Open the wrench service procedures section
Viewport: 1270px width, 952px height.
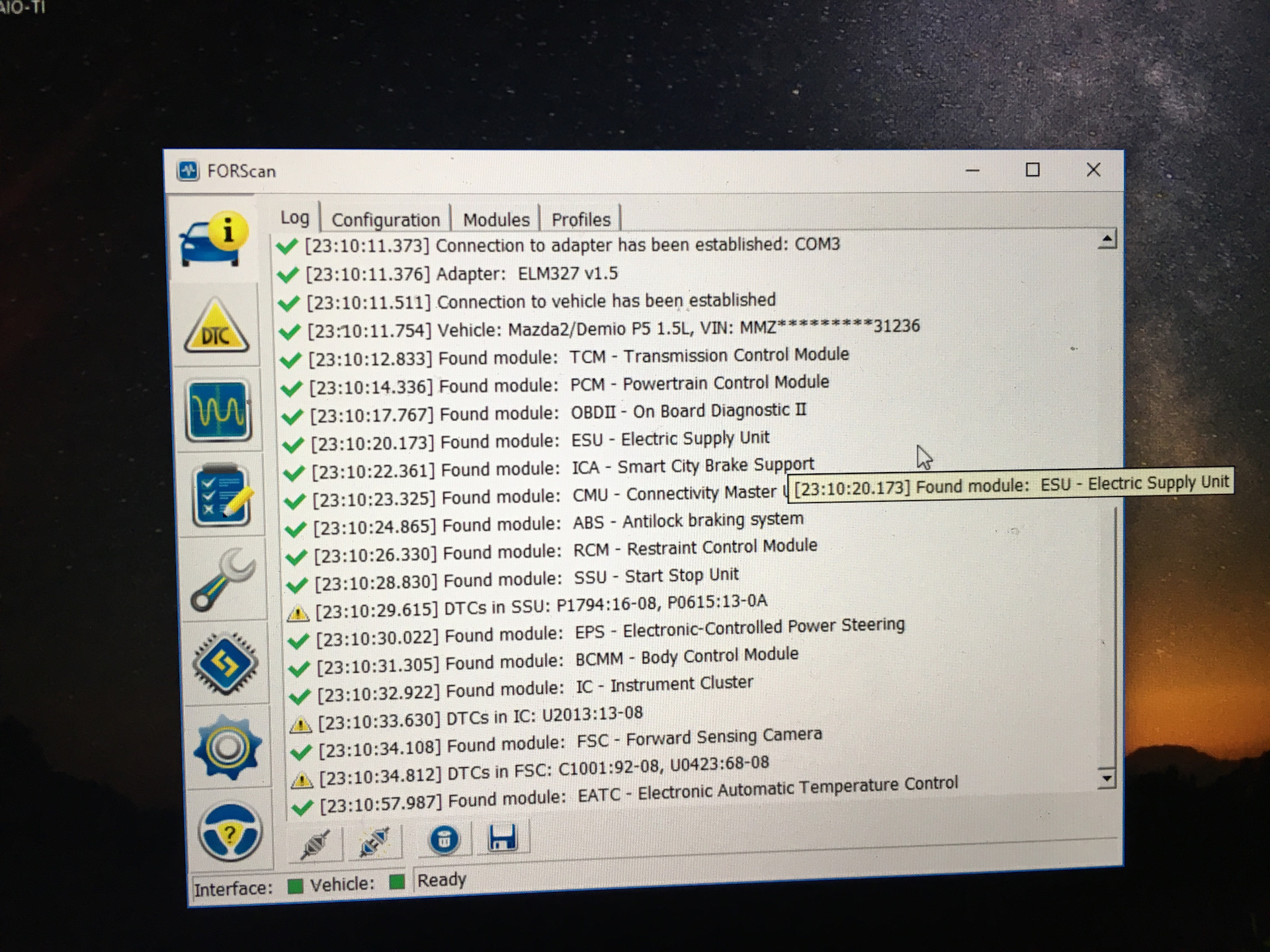223,580
